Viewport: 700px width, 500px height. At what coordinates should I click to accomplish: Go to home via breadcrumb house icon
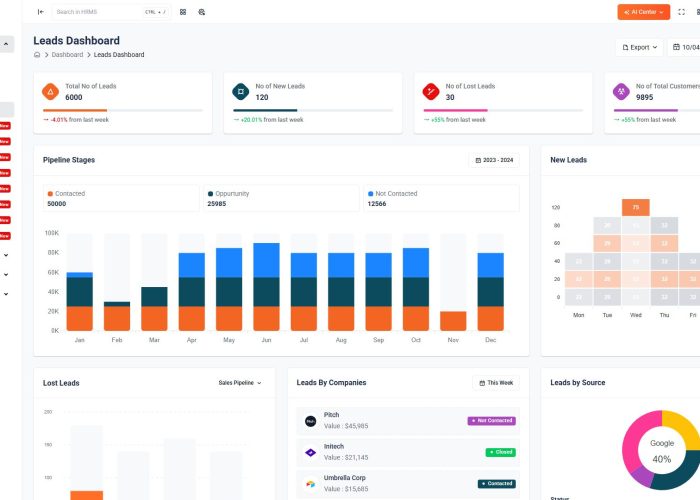point(37,54)
